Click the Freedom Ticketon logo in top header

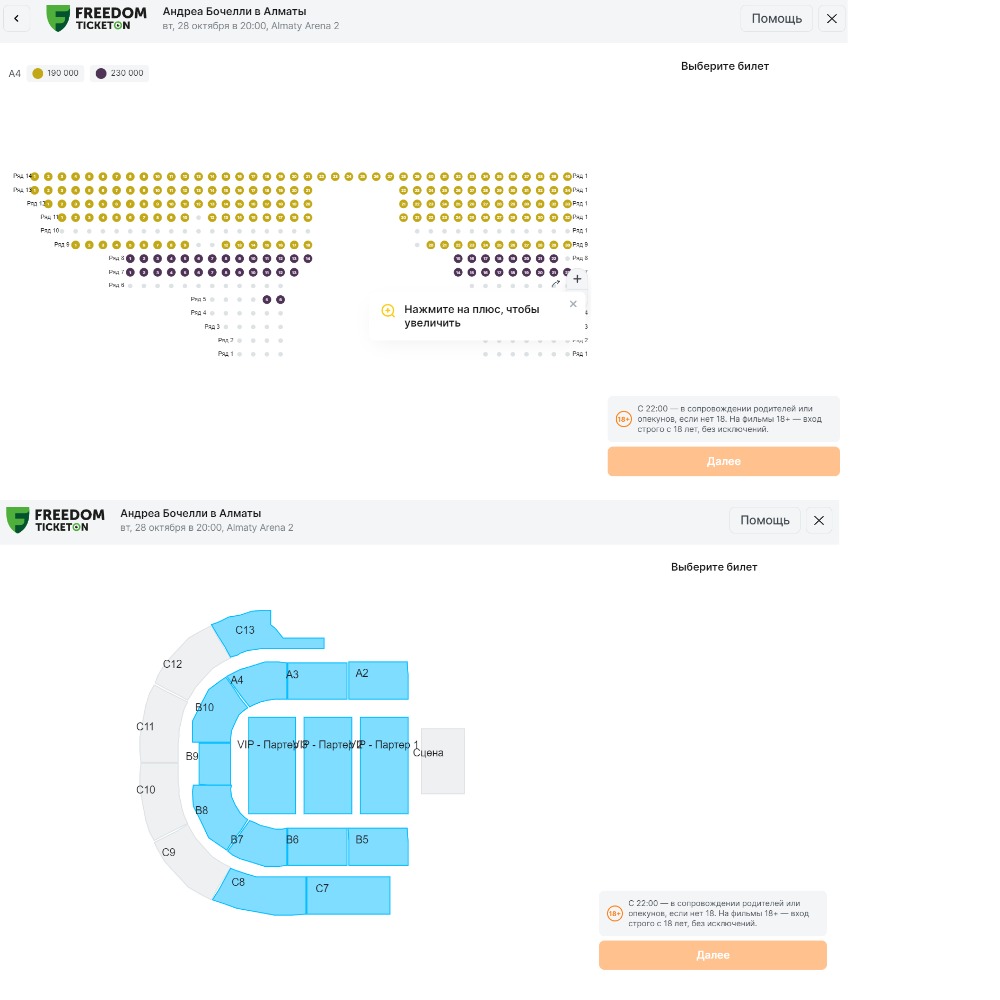[96, 18]
